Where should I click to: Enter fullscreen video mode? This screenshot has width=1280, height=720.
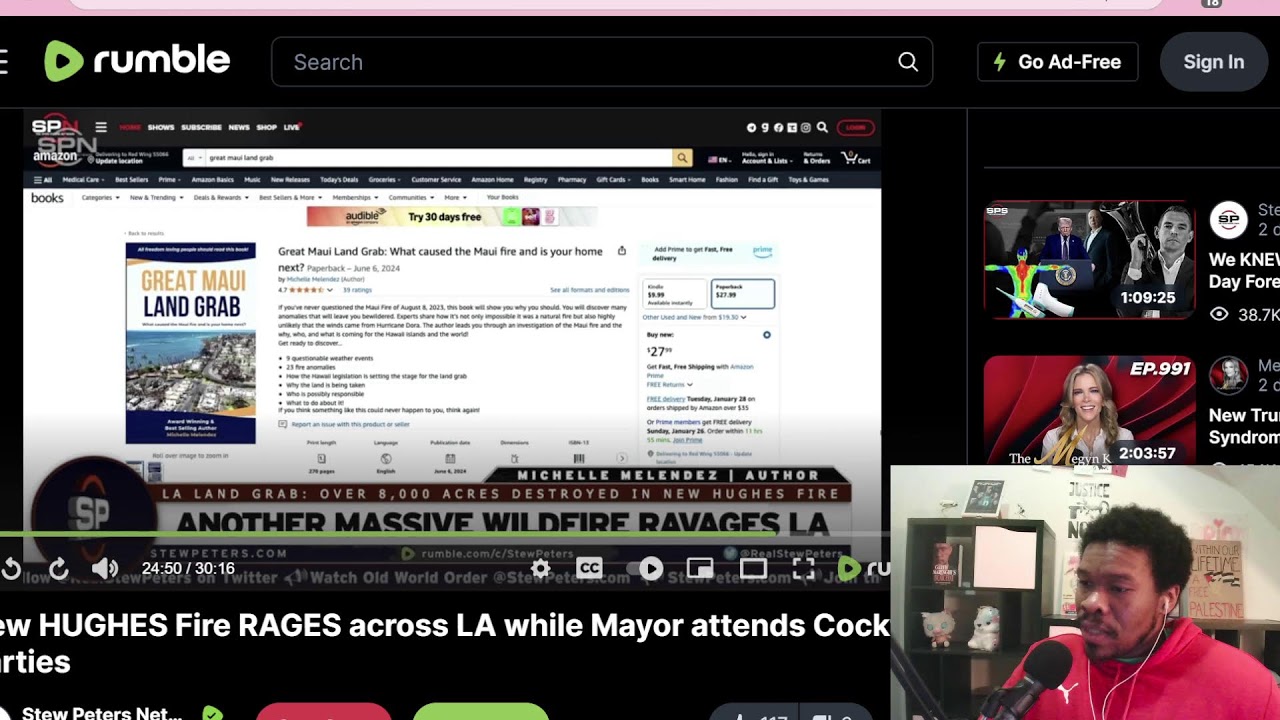pyautogui.click(x=803, y=569)
